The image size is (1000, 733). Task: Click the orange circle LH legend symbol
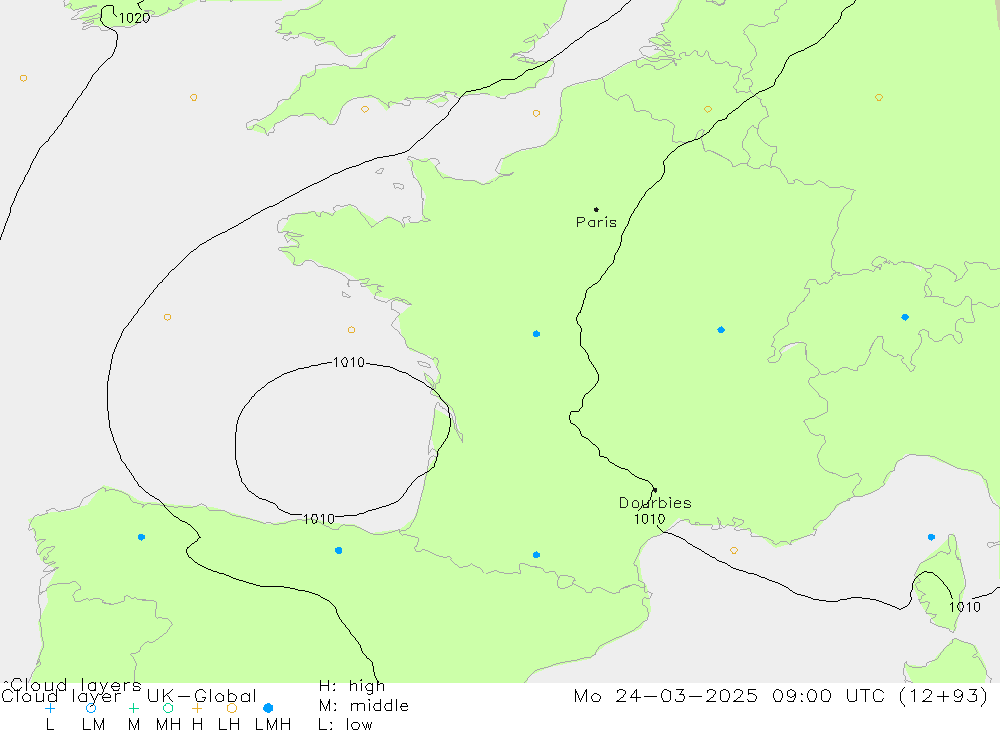(x=232, y=708)
